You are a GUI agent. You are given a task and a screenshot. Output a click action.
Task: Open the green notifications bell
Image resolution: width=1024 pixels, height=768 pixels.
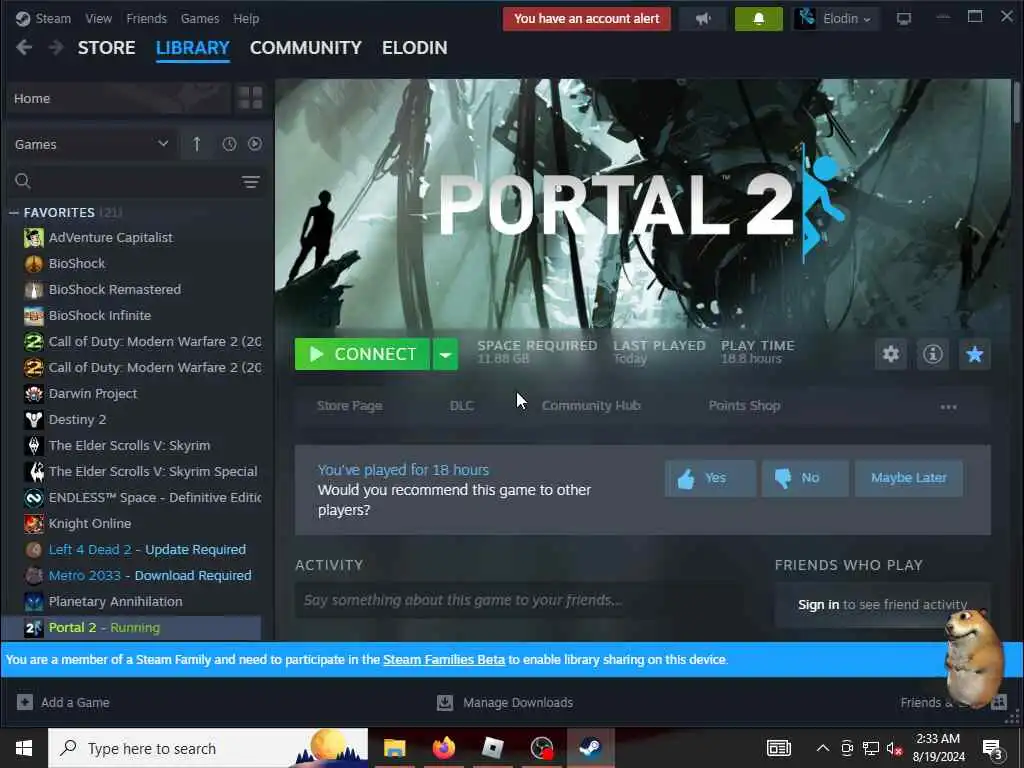tap(759, 19)
